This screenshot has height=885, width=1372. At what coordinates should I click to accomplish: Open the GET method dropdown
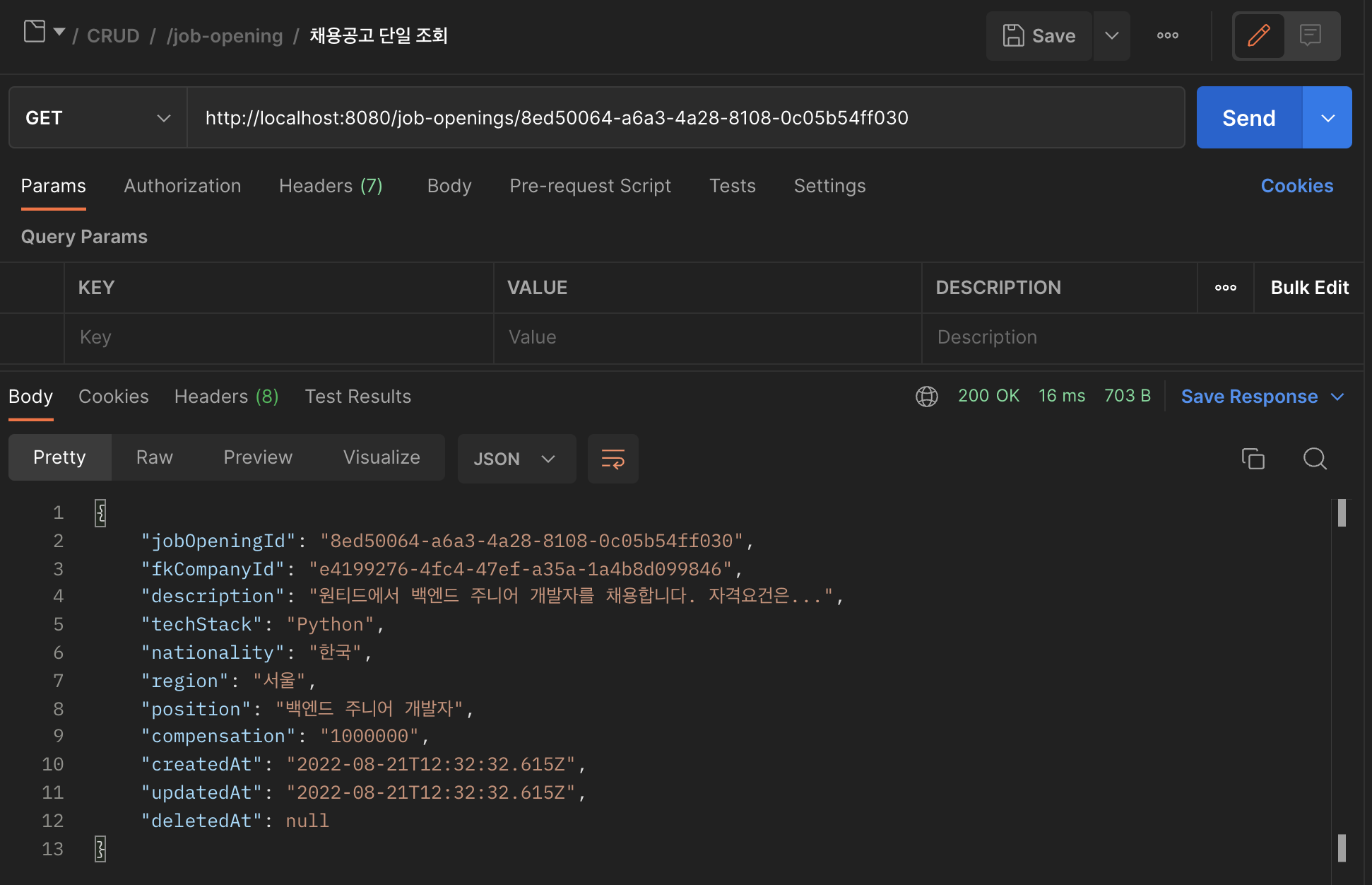(x=98, y=118)
